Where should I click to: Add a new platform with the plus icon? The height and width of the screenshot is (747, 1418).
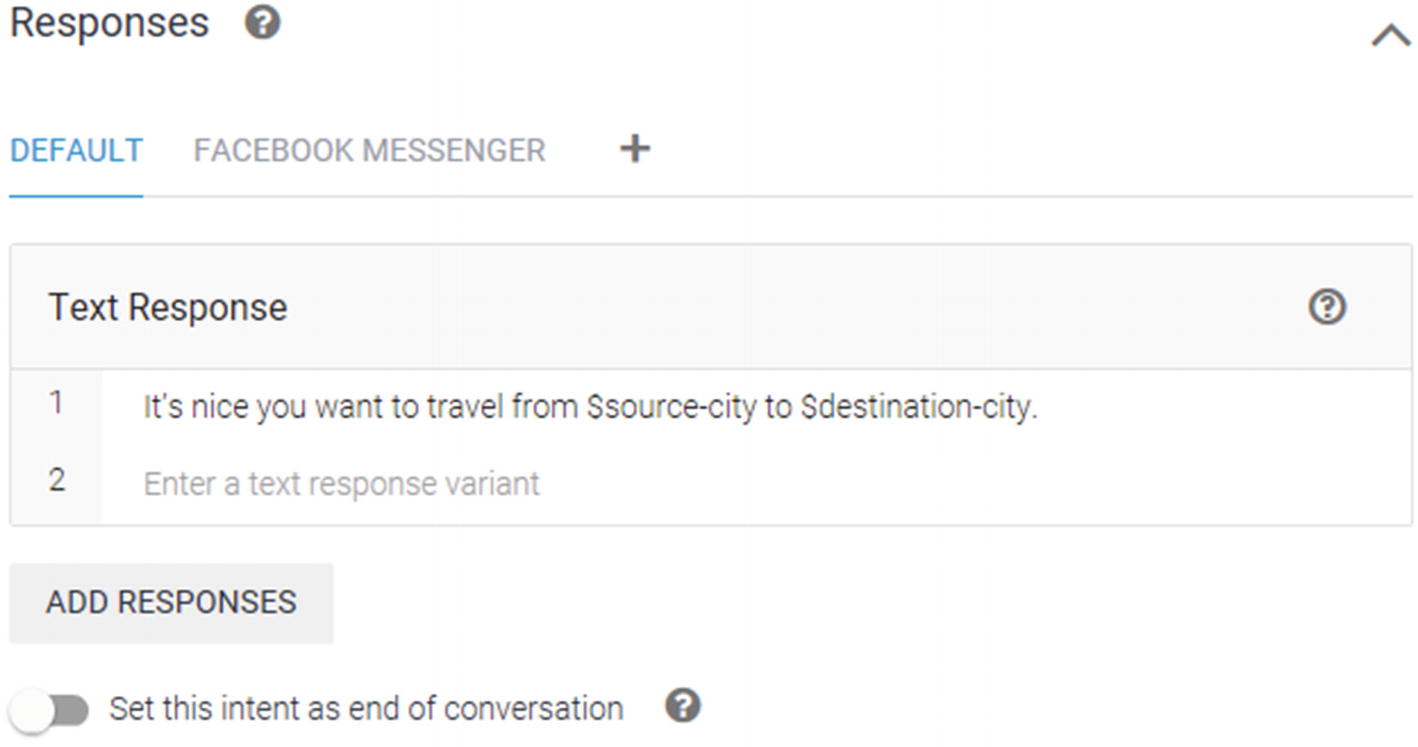635,149
